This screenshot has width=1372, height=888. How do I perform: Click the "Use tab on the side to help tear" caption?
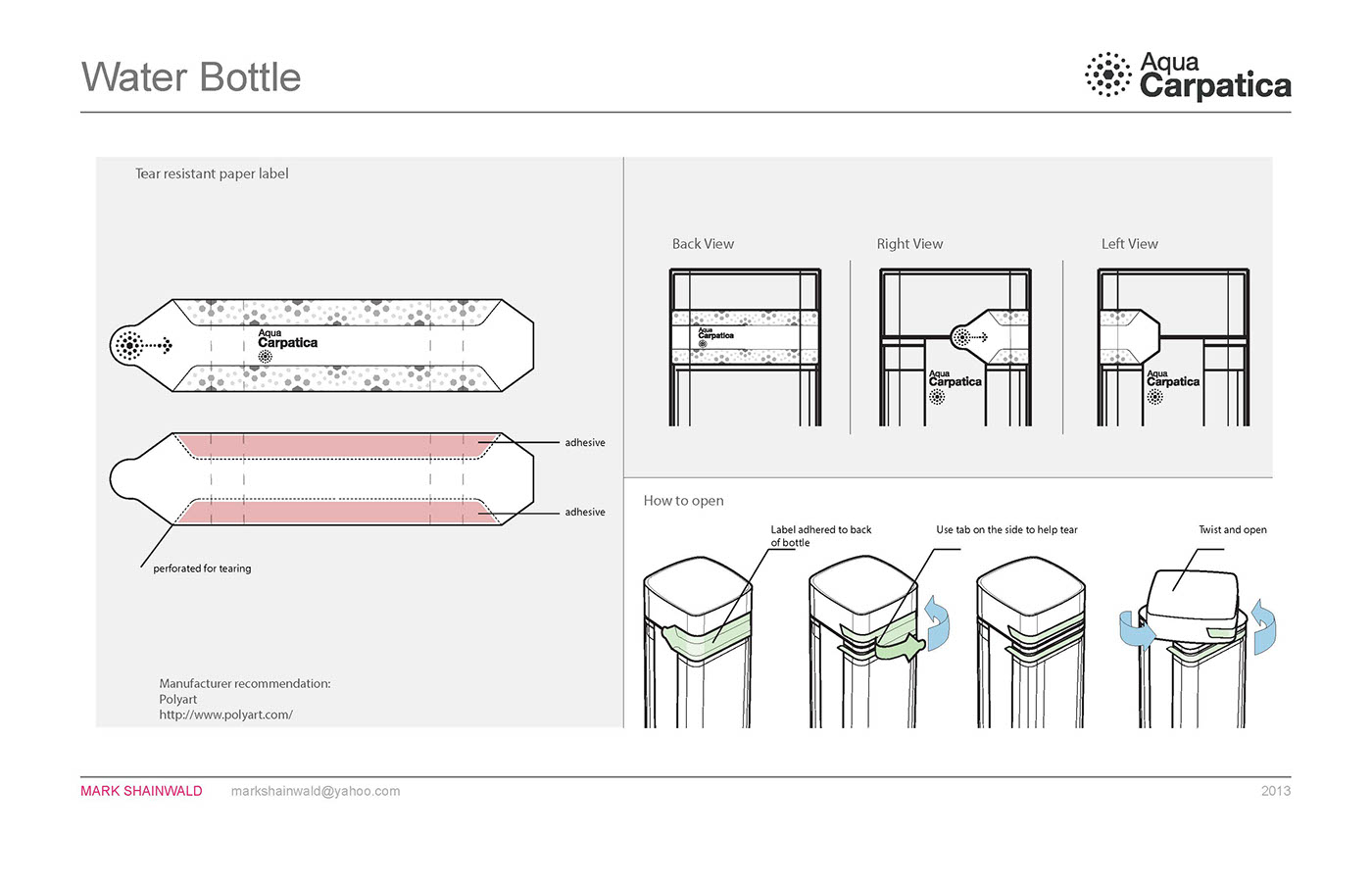tap(1006, 530)
